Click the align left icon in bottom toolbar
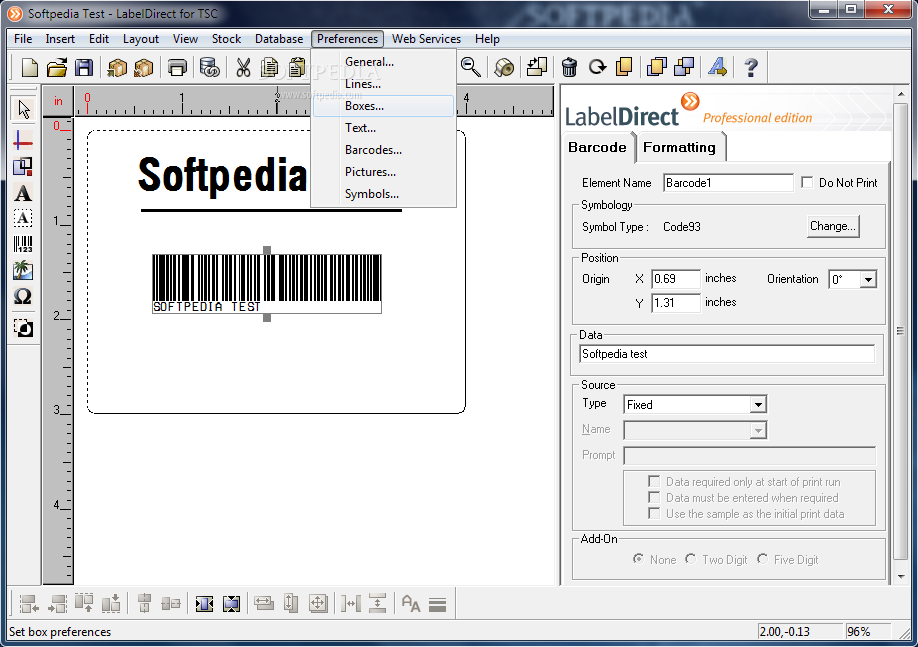The height and width of the screenshot is (647, 918). tap(29, 604)
